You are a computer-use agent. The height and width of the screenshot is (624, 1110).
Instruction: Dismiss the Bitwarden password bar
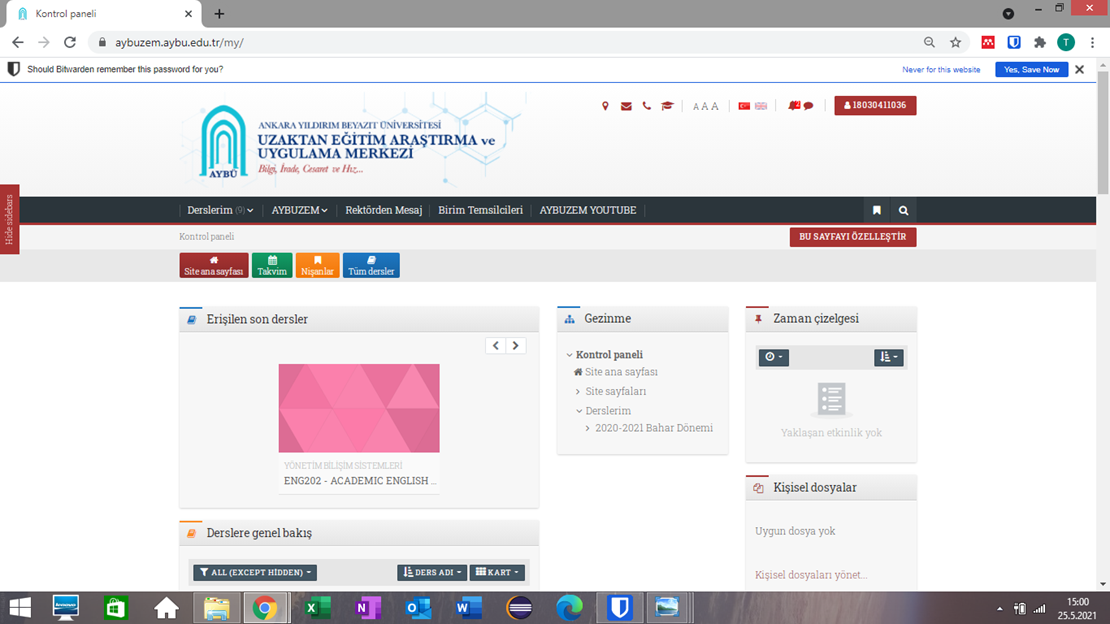click(x=1080, y=69)
